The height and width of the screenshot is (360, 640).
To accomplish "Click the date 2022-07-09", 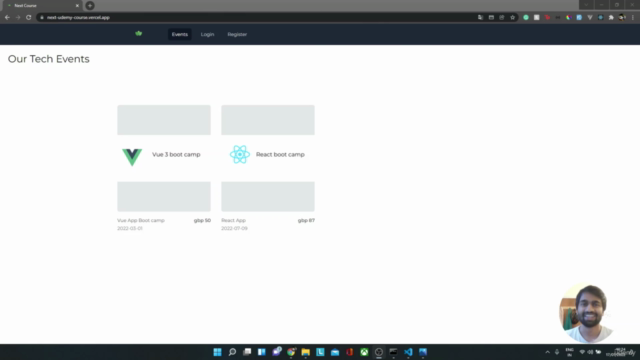I will [x=234, y=228].
